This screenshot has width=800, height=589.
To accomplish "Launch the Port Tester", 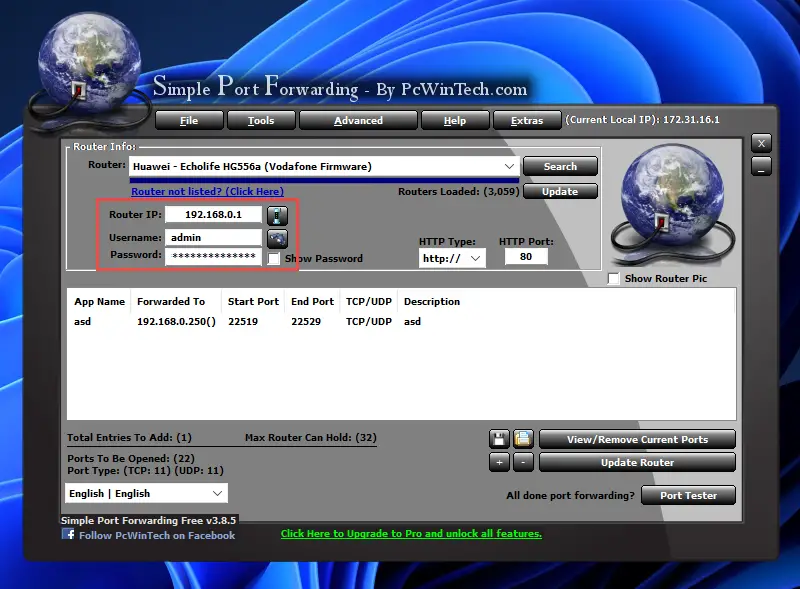I will pyautogui.click(x=688, y=495).
